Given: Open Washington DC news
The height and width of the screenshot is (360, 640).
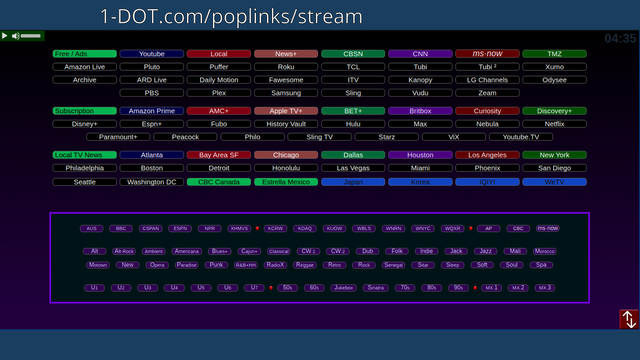Looking at the screenshot, I should 151,182.
